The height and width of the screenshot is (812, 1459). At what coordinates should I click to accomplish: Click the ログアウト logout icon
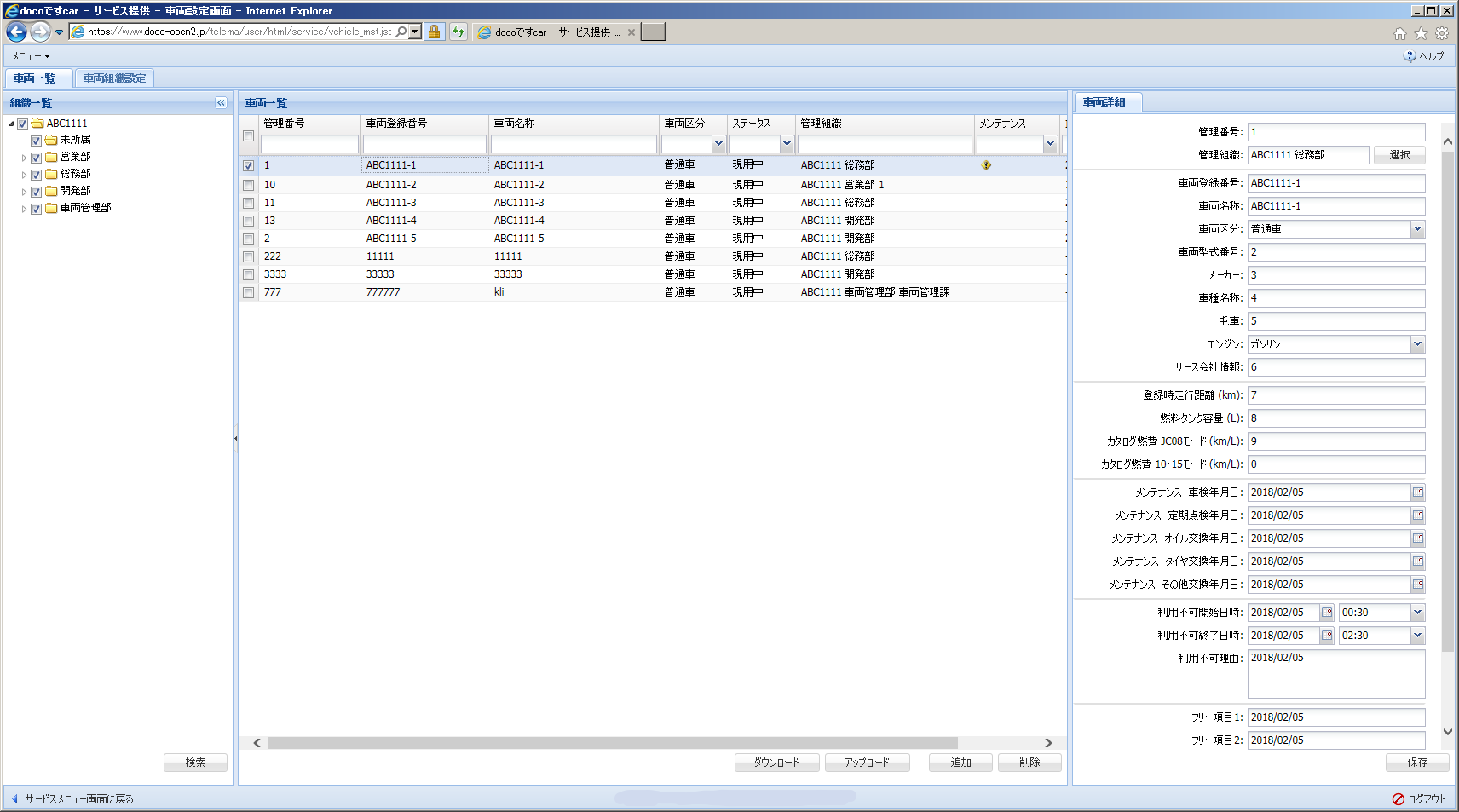coord(1398,799)
